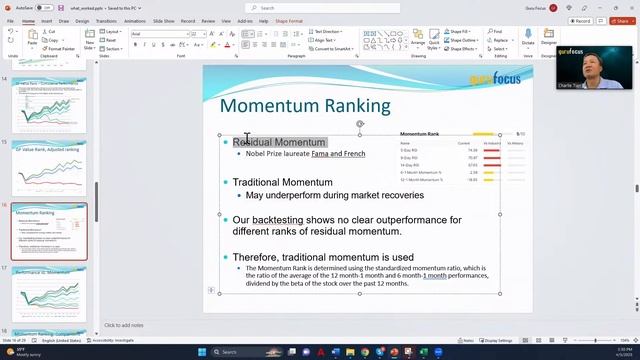This screenshot has height=360, width=640.
Task: Open the Designer pane
Action: click(549, 37)
